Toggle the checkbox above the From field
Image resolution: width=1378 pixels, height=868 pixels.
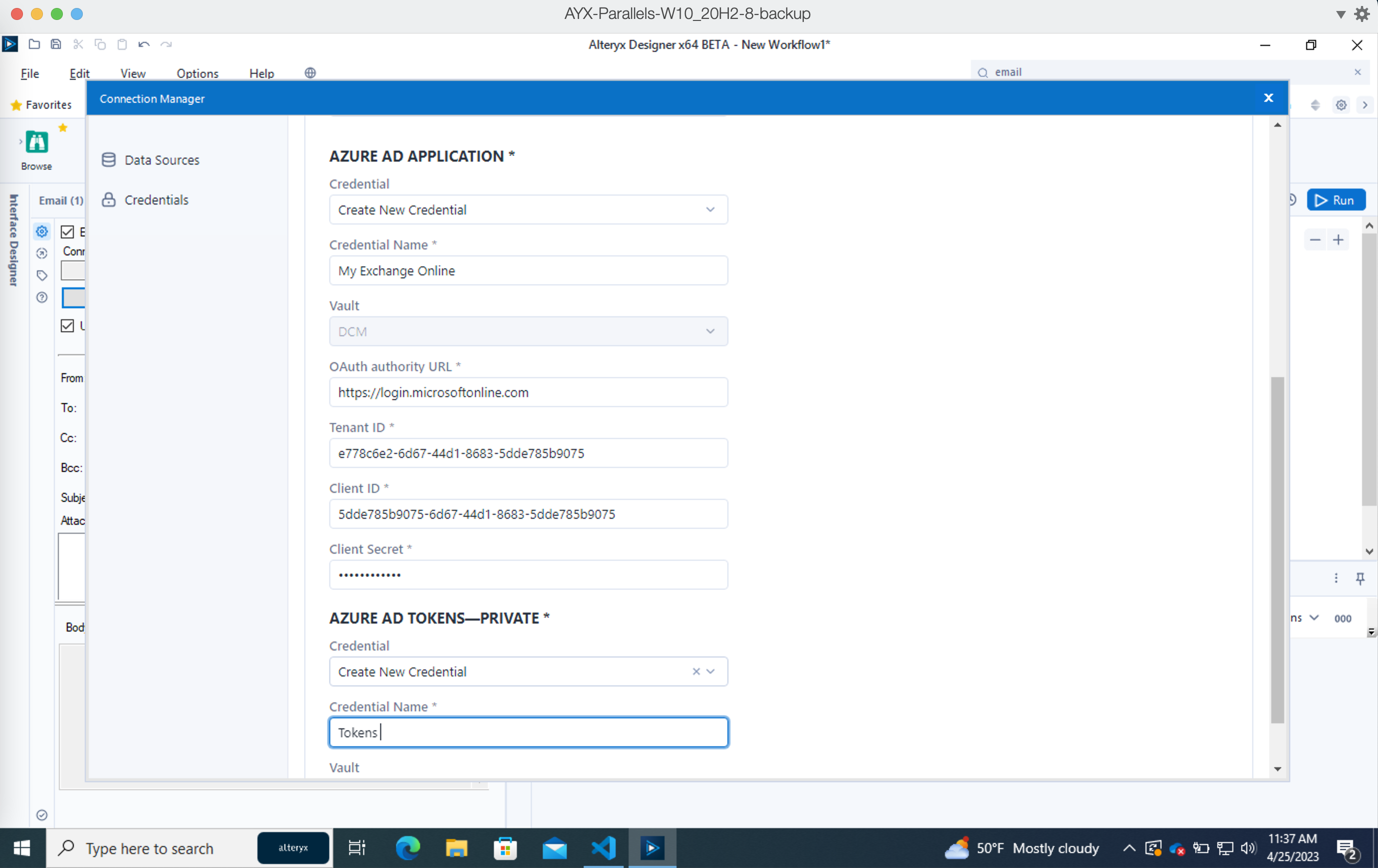pyautogui.click(x=68, y=326)
